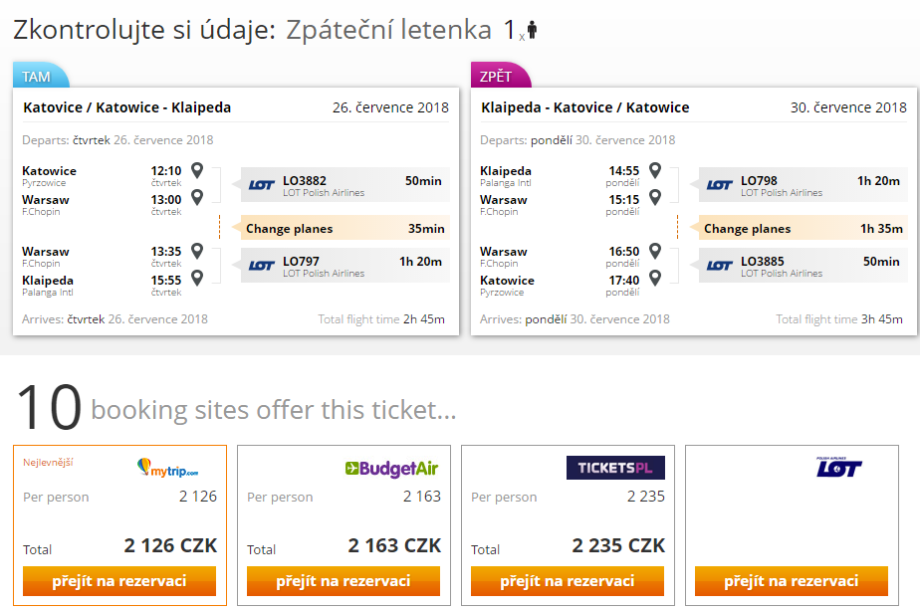Click the LOT logo beside flight LO3882
920x610 pixels.
pos(261,185)
